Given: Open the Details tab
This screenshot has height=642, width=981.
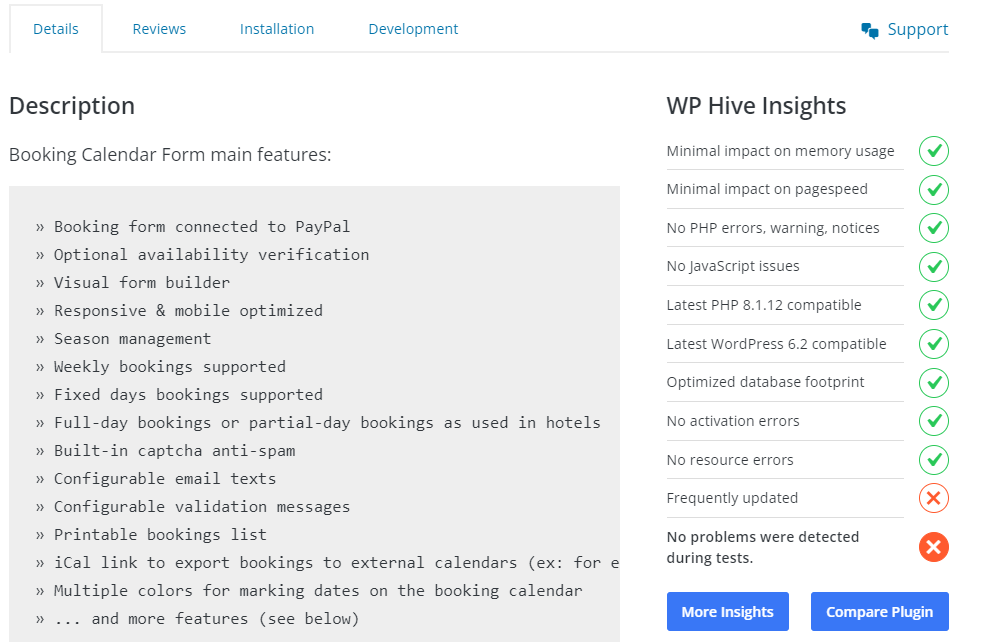Looking at the screenshot, I should (x=56, y=29).
